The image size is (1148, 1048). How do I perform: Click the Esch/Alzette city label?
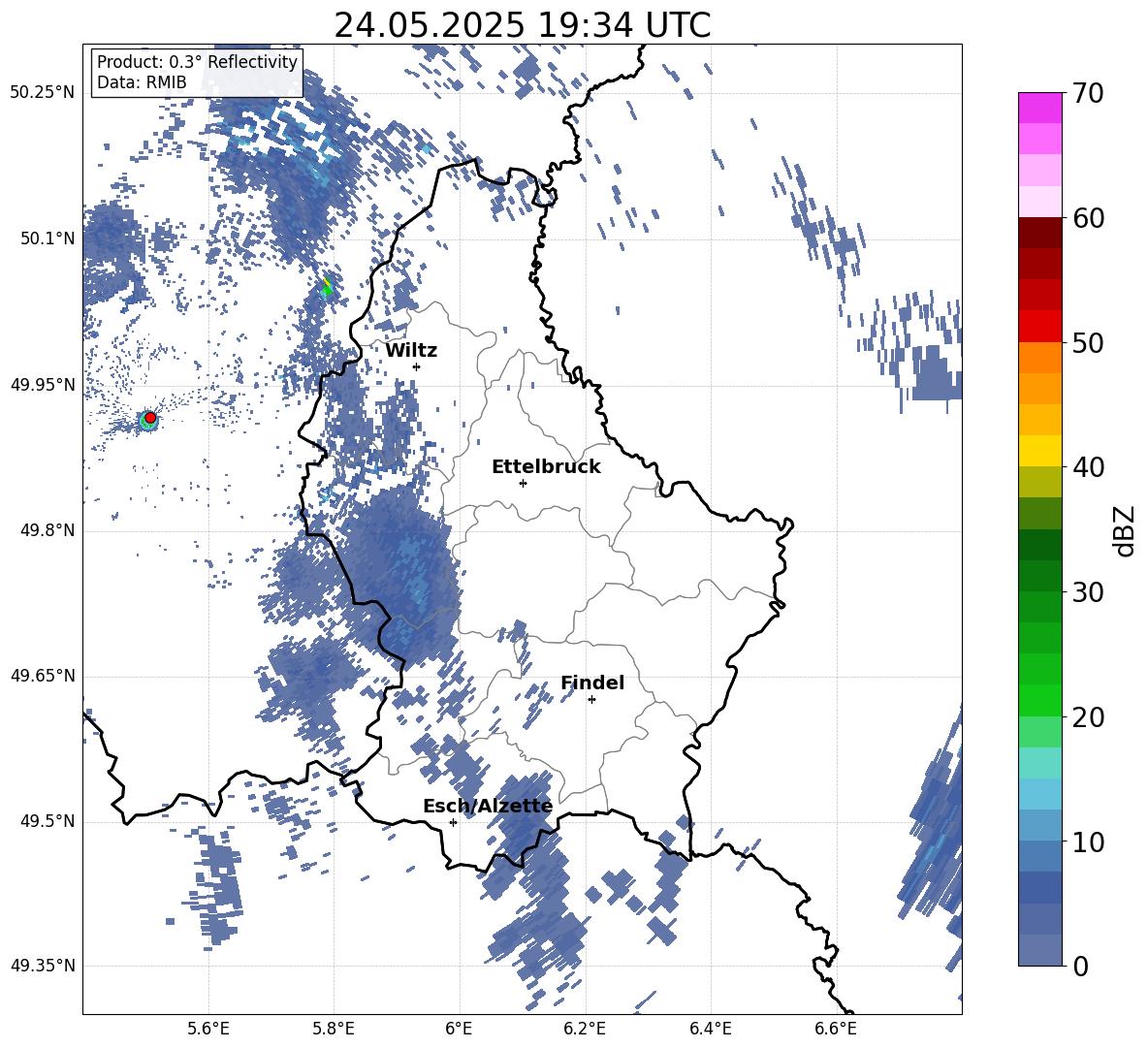pos(488,807)
